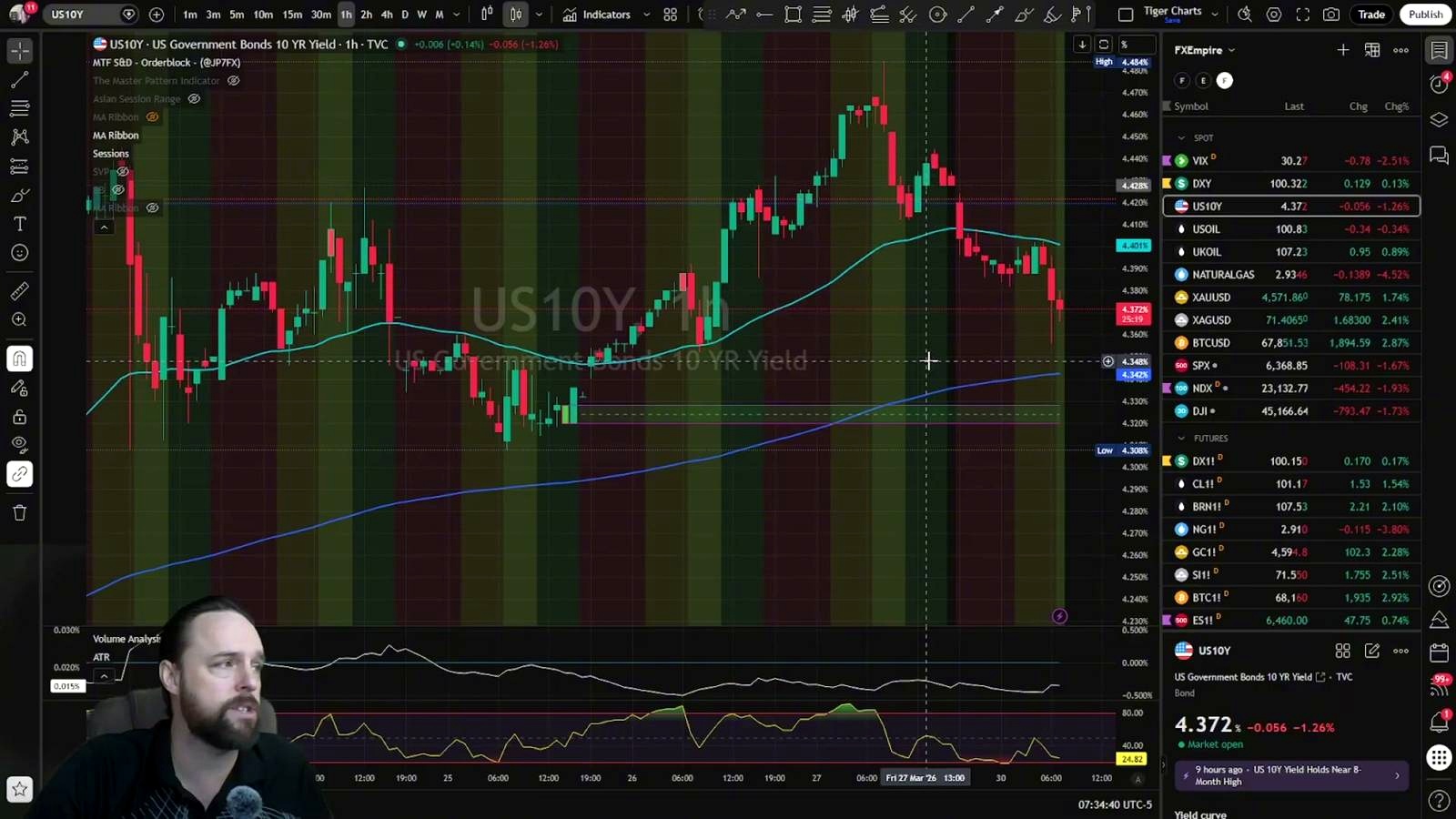Screen dimensions: 1456x819
Task: Select the 5m timeframe
Action: pos(237,15)
